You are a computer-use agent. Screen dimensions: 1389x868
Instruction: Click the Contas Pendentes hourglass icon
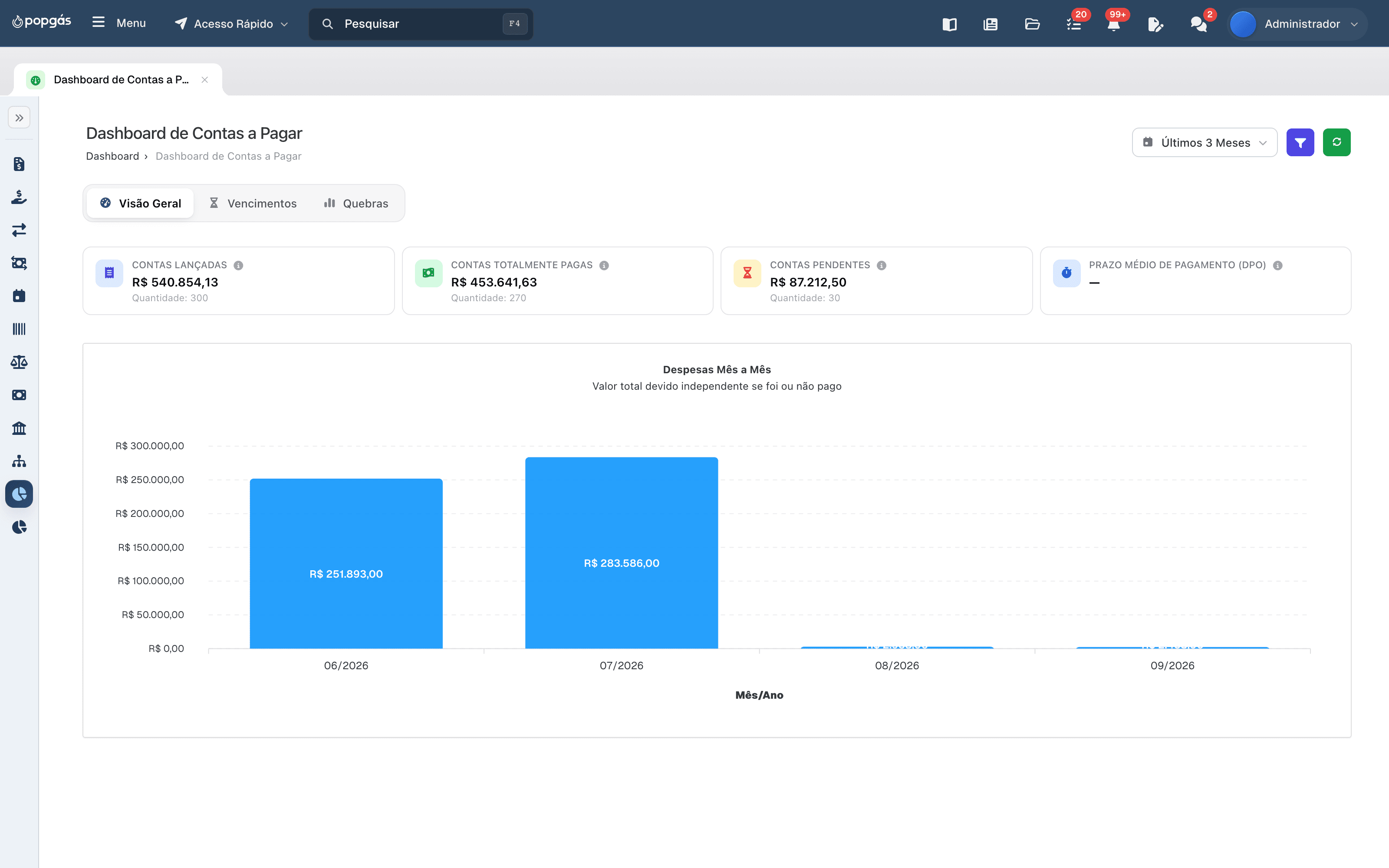[747, 273]
